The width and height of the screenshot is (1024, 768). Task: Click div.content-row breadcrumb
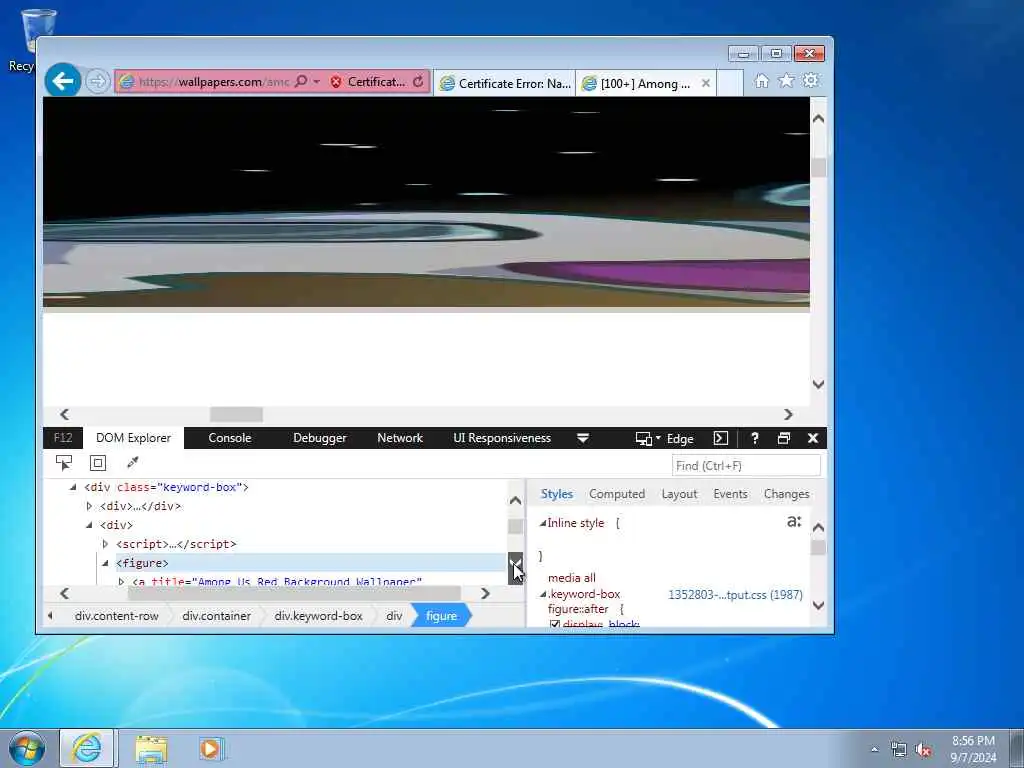[116, 616]
